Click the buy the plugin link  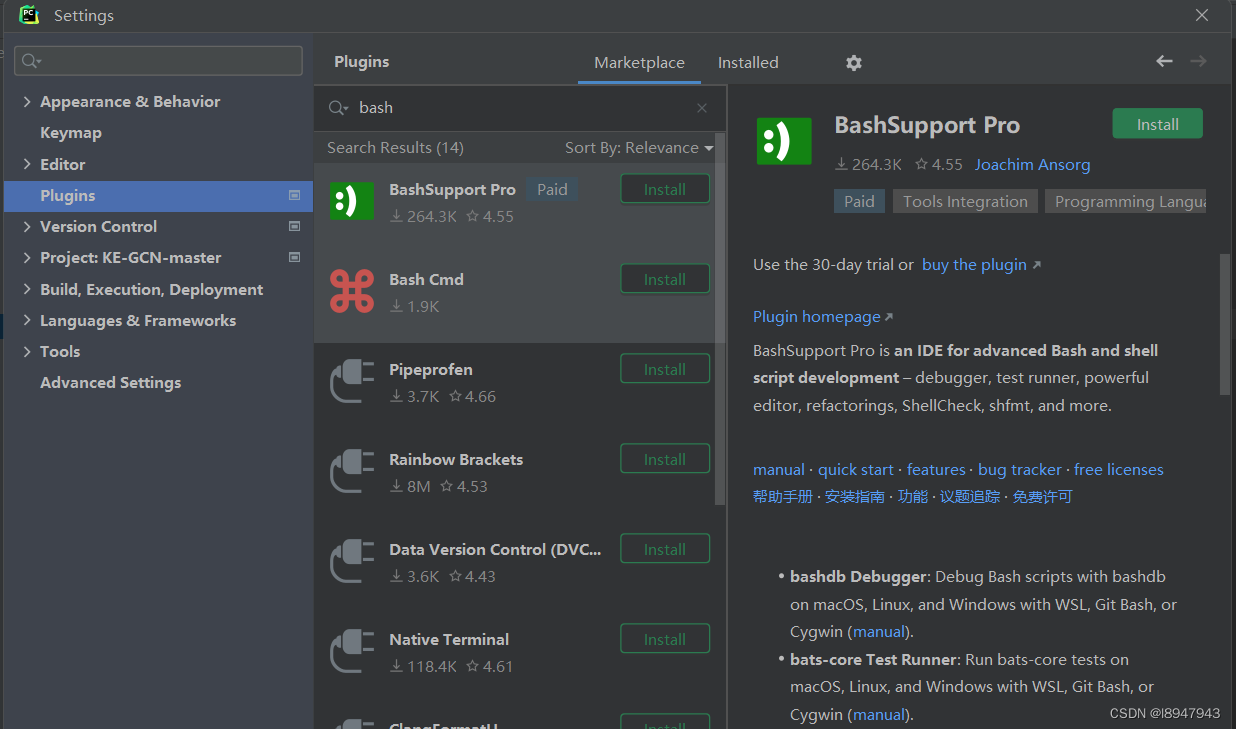click(x=974, y=265)
